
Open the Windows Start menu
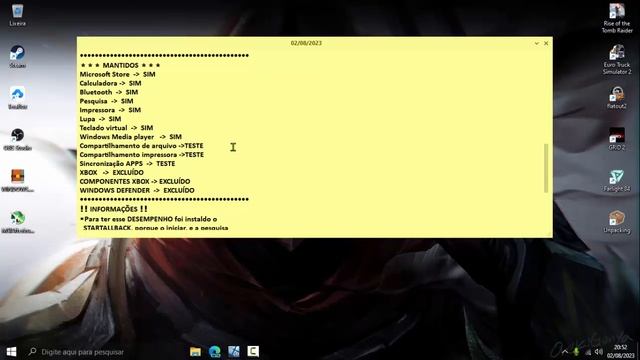[11, 351]
